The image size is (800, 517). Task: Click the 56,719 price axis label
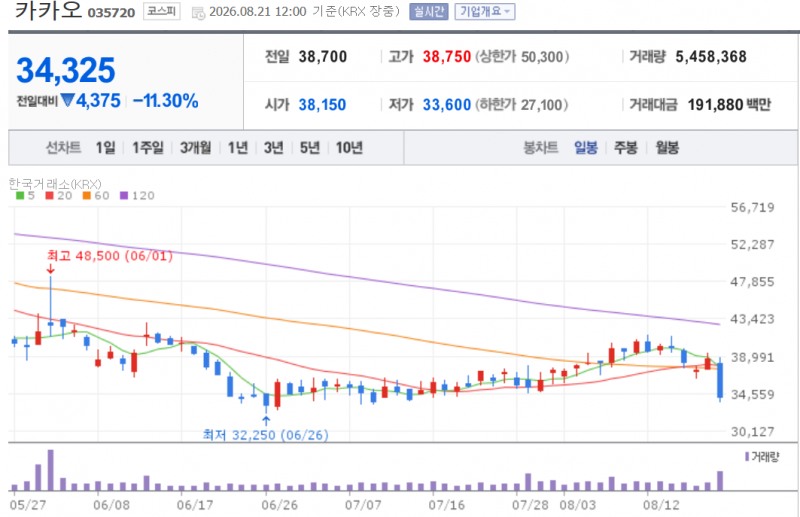pos(753,207)
